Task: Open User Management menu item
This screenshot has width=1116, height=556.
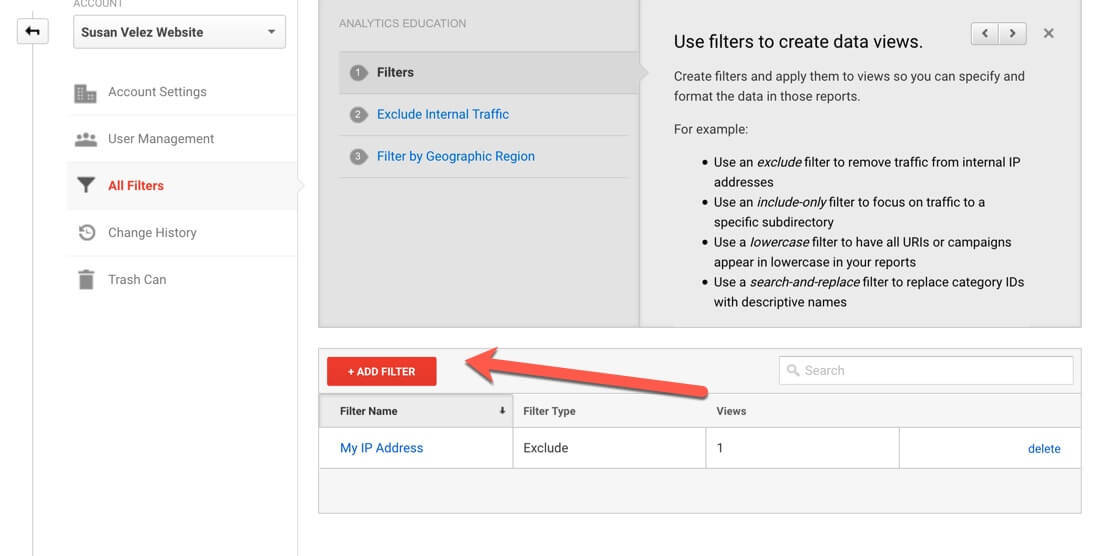Action: [x=161, y=139]
